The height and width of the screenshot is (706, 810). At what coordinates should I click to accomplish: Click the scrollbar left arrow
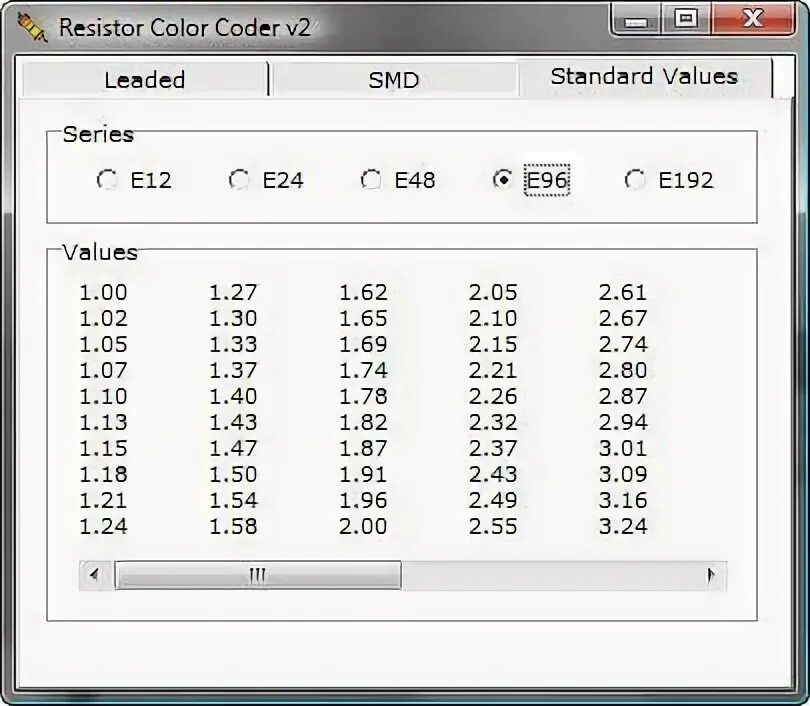pyautogui.click(x=95, y=575)
